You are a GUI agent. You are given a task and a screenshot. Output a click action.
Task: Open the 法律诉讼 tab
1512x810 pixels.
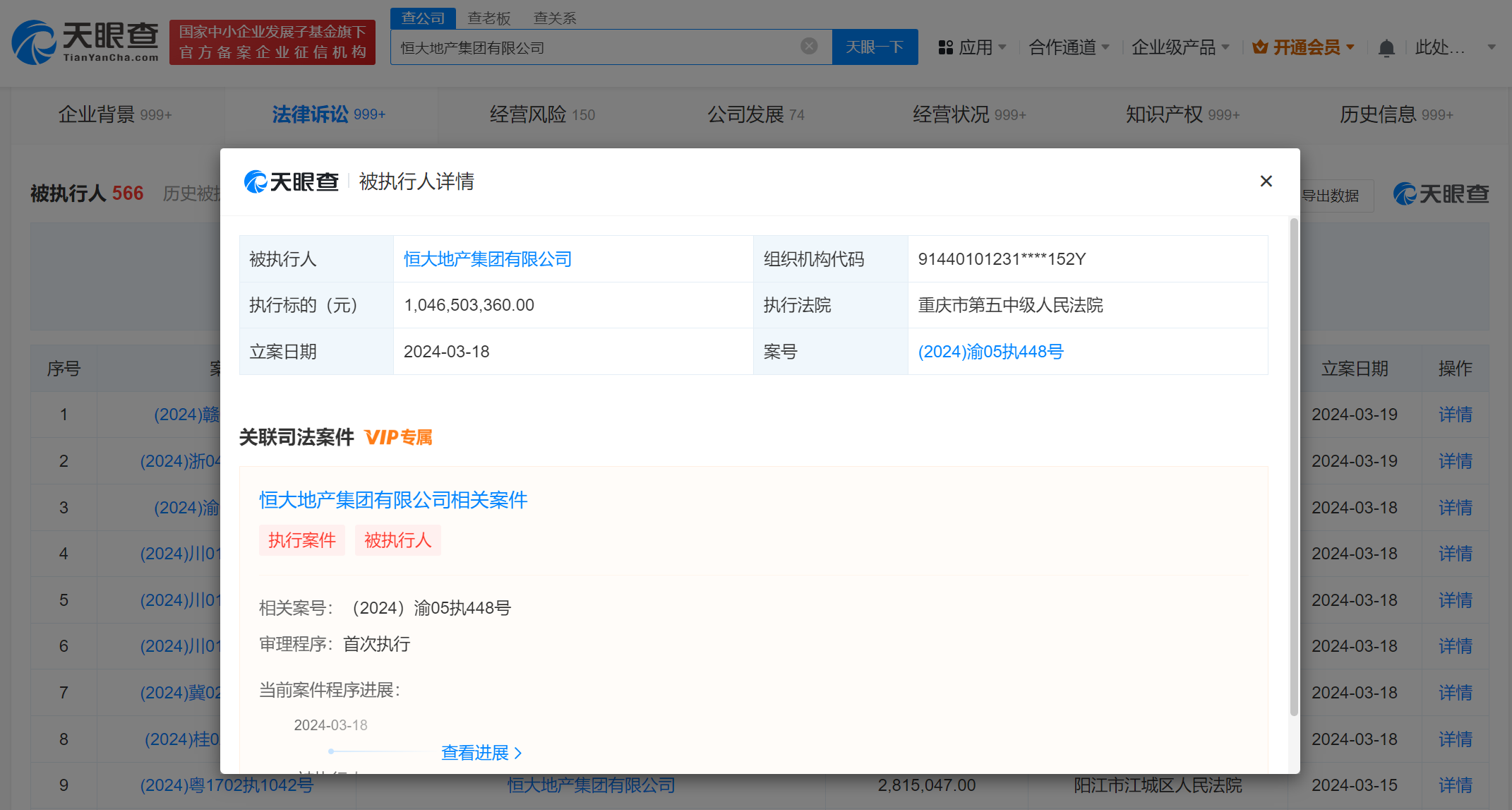pyautogui.click(x=329, y=114)
